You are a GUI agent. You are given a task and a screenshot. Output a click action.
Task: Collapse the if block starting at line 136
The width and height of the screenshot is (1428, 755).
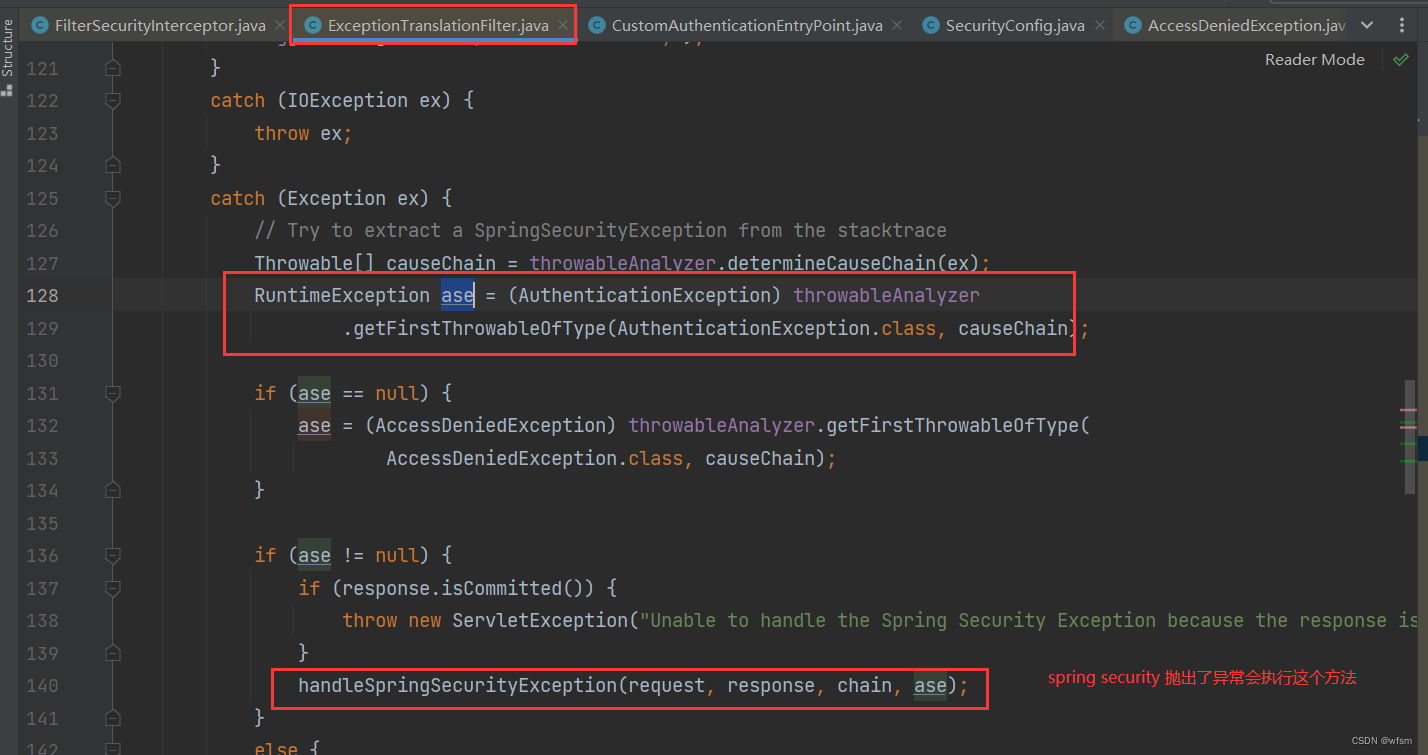pyautogui.click(x=112, y=555)
